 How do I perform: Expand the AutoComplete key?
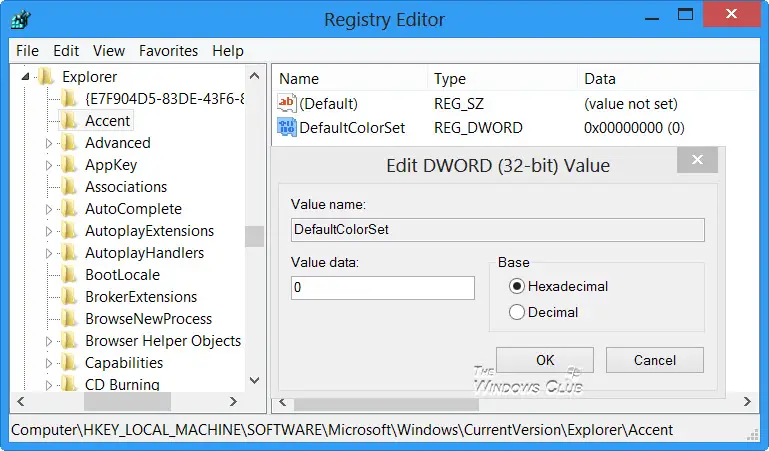(49, 209)
